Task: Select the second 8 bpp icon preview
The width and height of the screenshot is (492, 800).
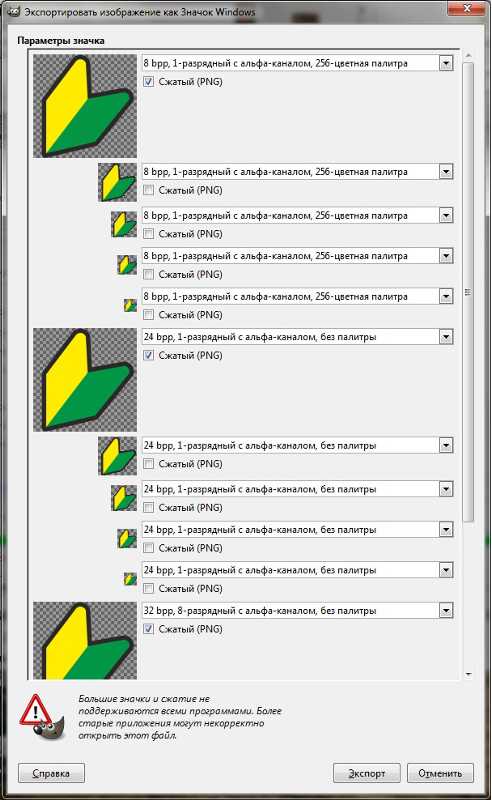Action: click(x=117, y=182)
